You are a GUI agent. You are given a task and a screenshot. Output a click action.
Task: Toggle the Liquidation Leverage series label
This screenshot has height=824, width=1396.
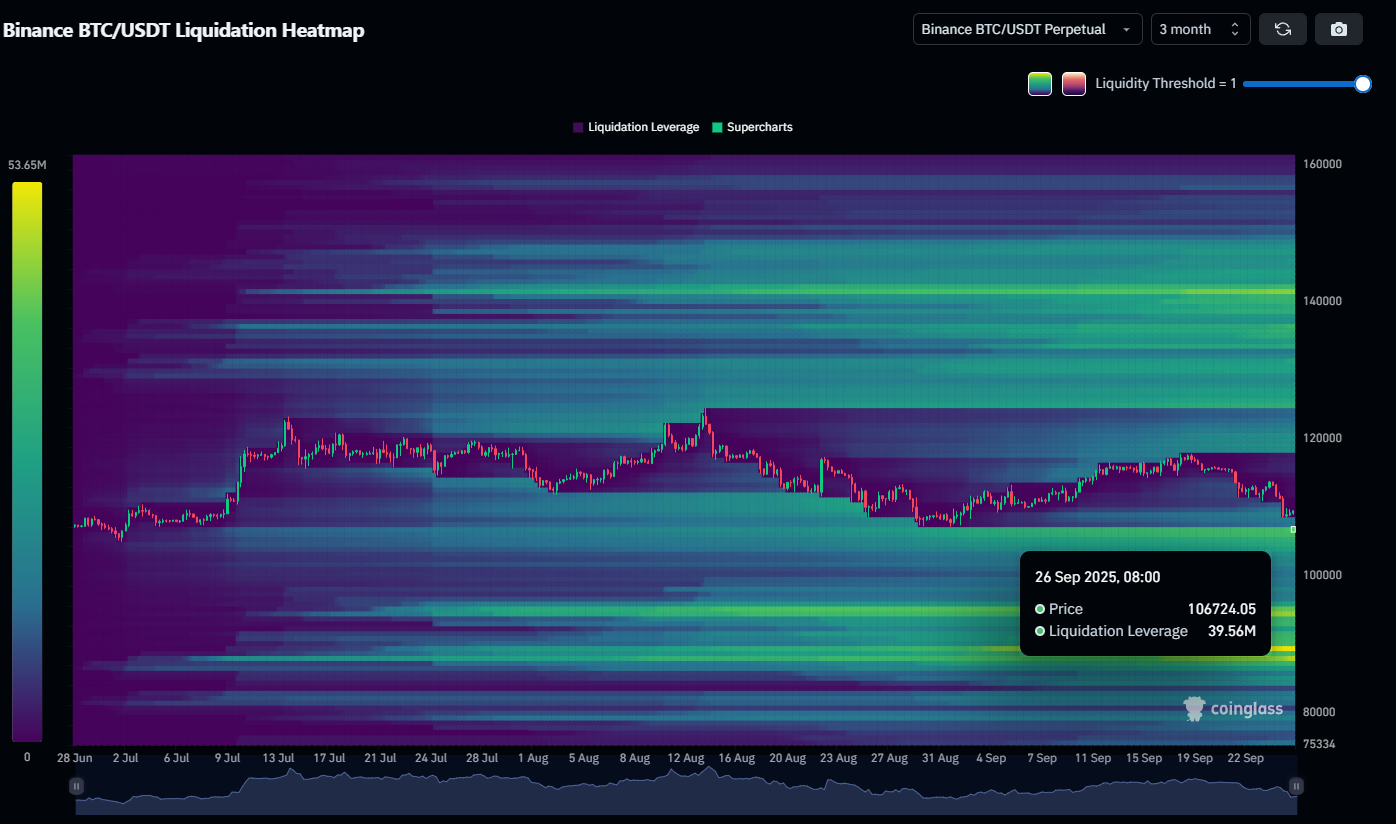click(643, 127)
